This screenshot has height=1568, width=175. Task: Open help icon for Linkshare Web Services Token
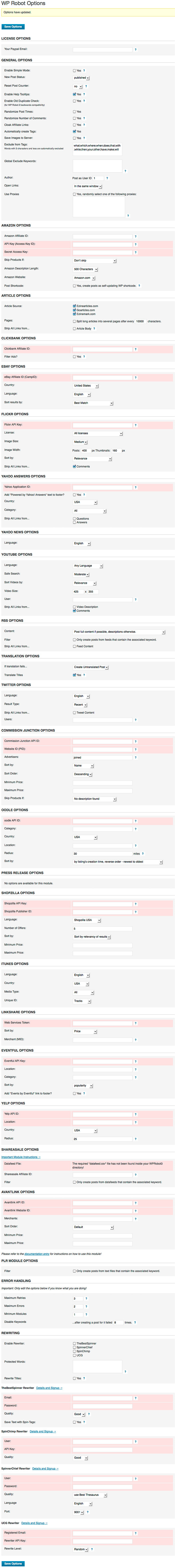[135, 1023]
